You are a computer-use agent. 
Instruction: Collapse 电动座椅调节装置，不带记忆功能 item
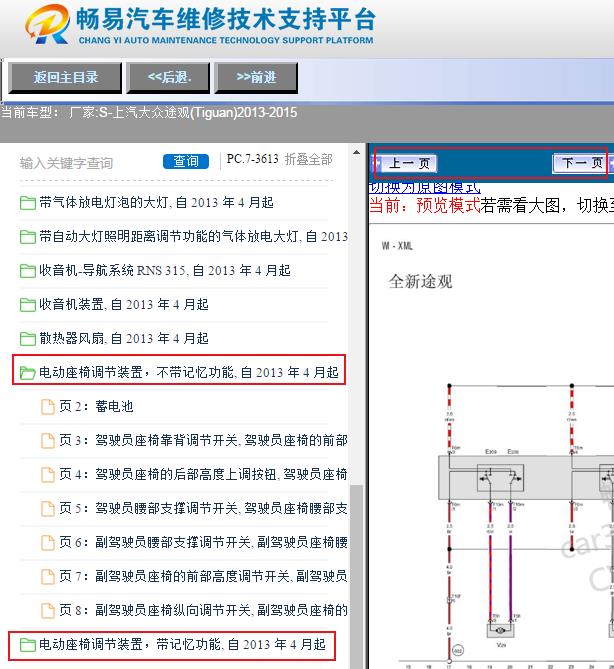189,372
